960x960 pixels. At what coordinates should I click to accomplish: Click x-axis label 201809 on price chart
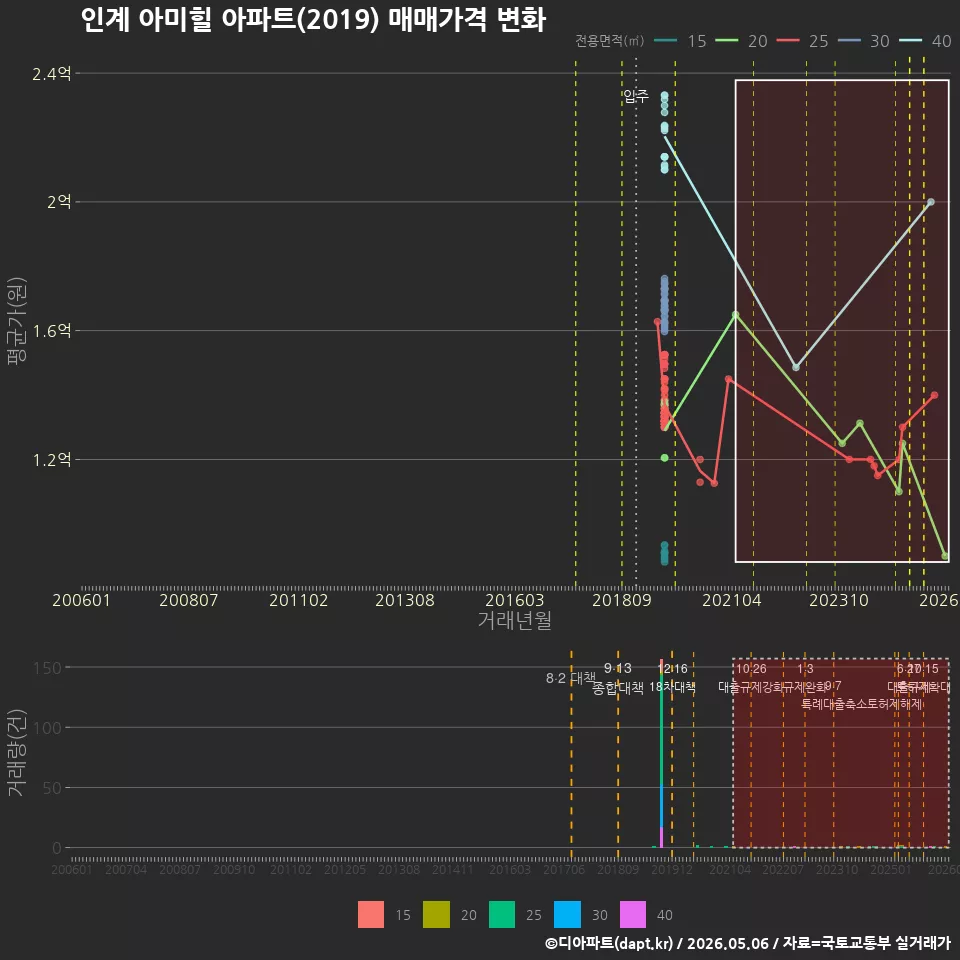pos(621,600)
